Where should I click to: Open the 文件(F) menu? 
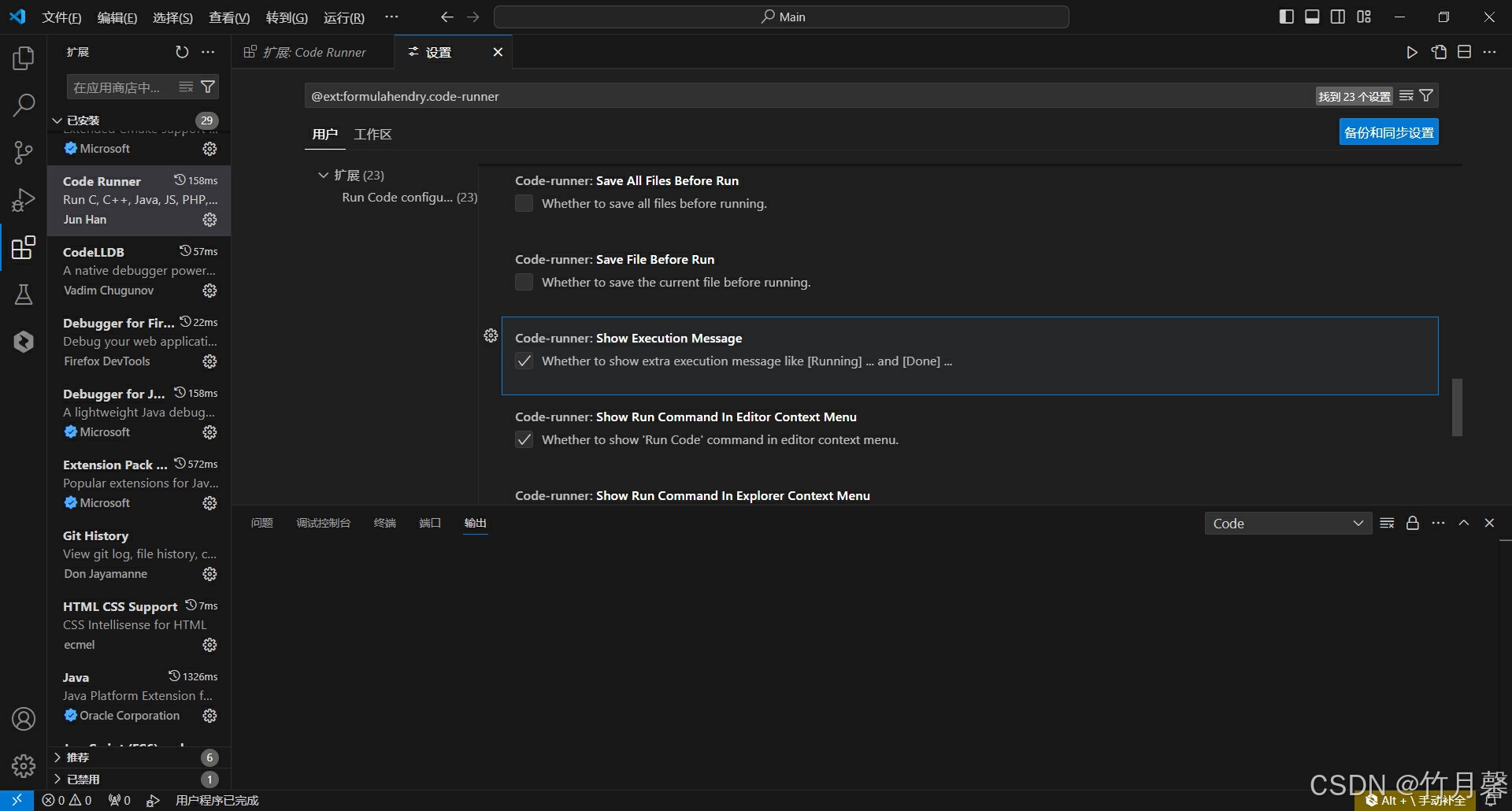coord(61,17)
